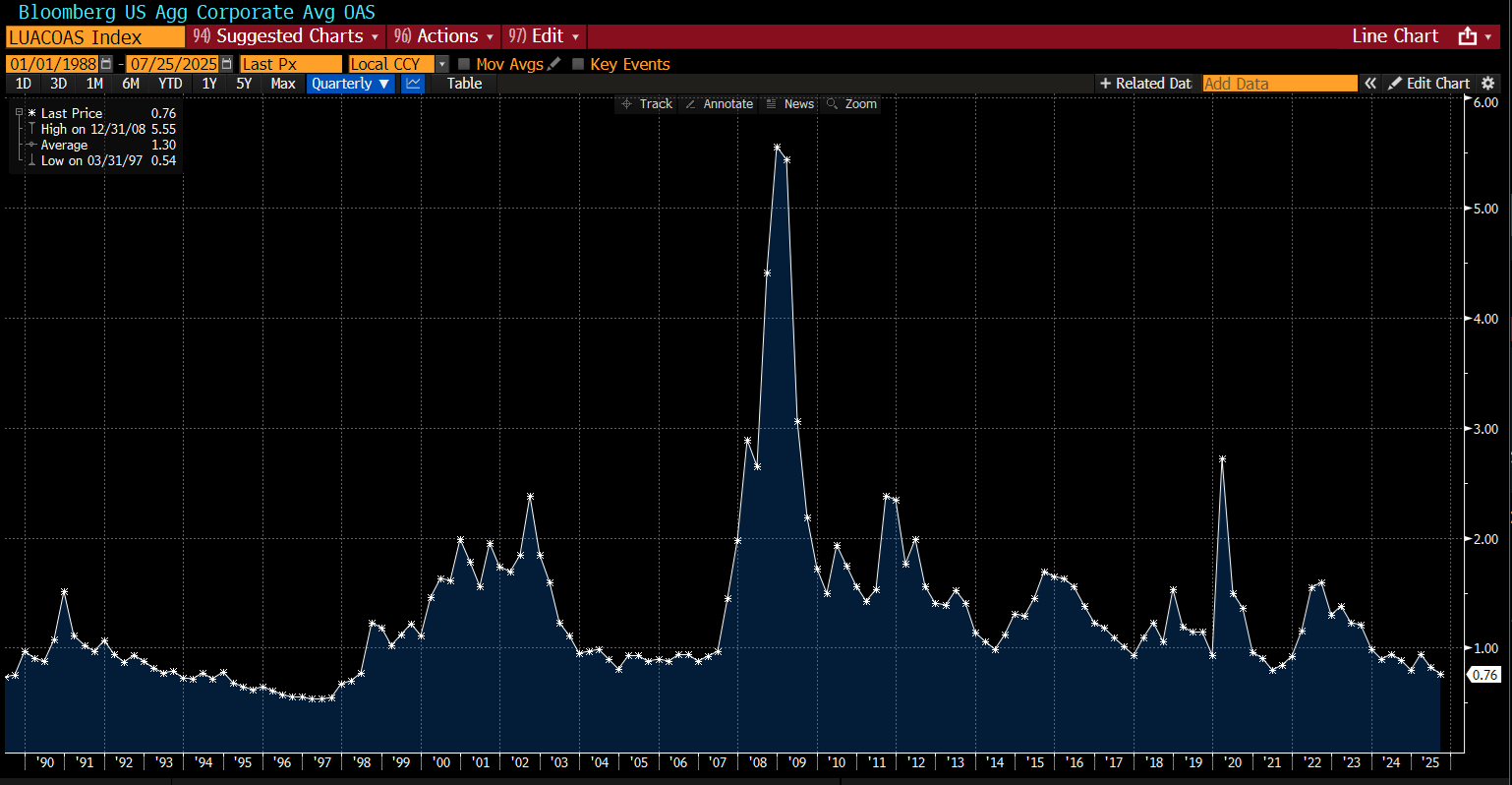
Task: Select the 5Y time range button
Action: 244,84
